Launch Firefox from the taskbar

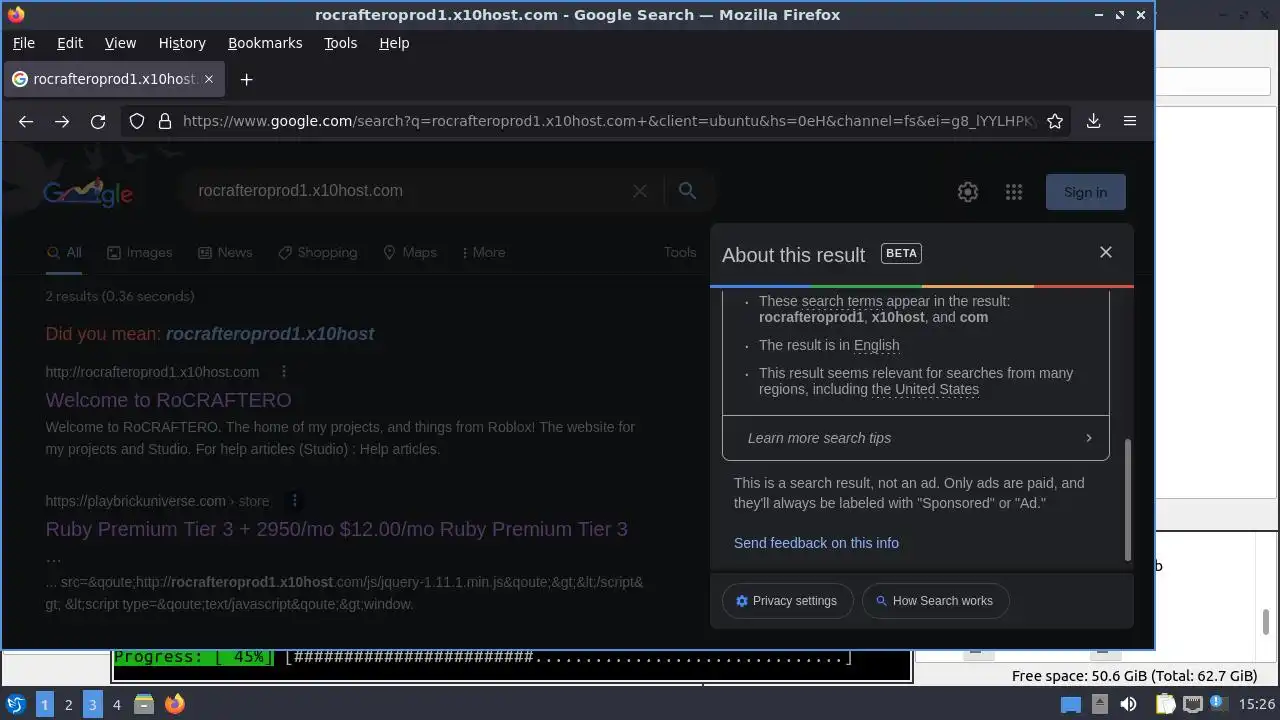tap(175, 704)
